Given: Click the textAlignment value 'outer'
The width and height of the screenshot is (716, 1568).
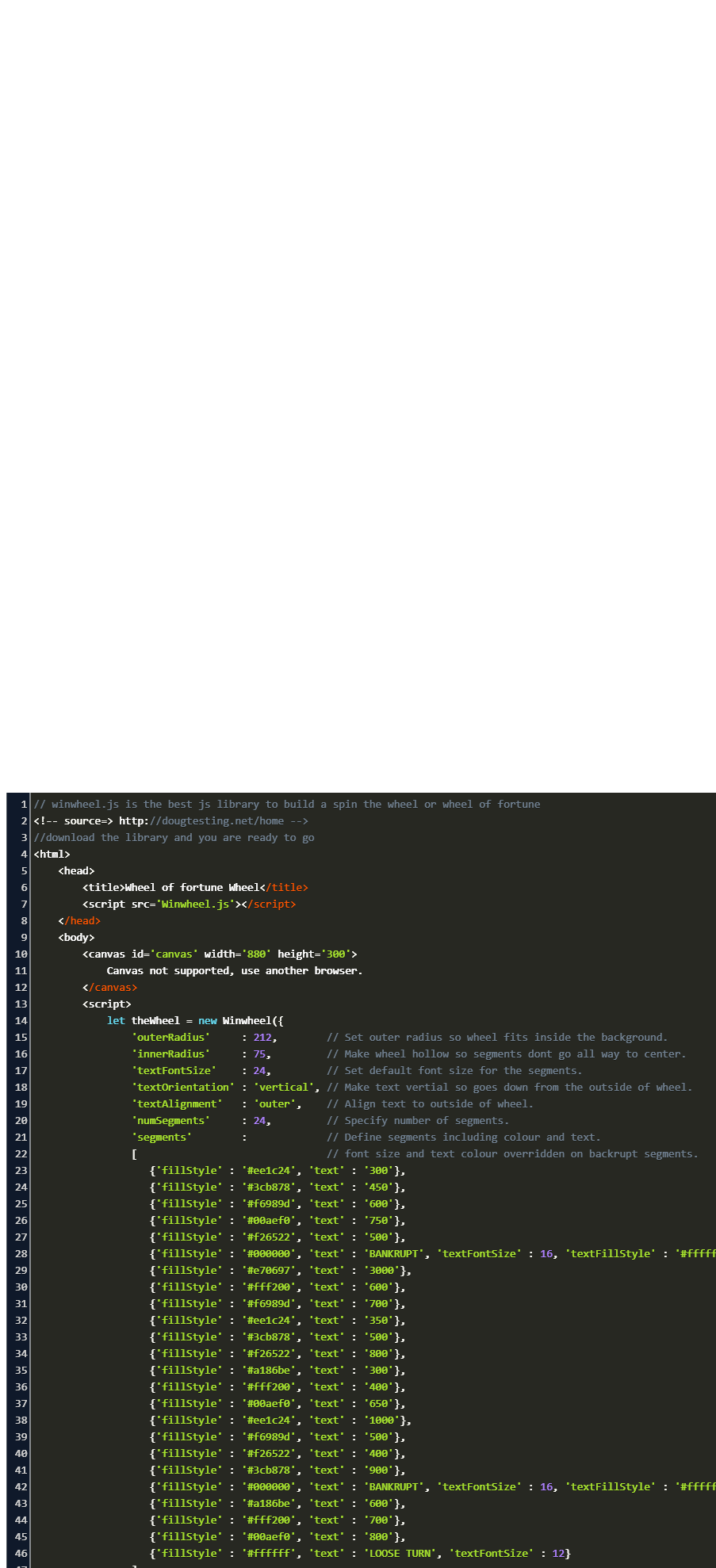Looking at the screenshot, I should tap(274, 1103).
